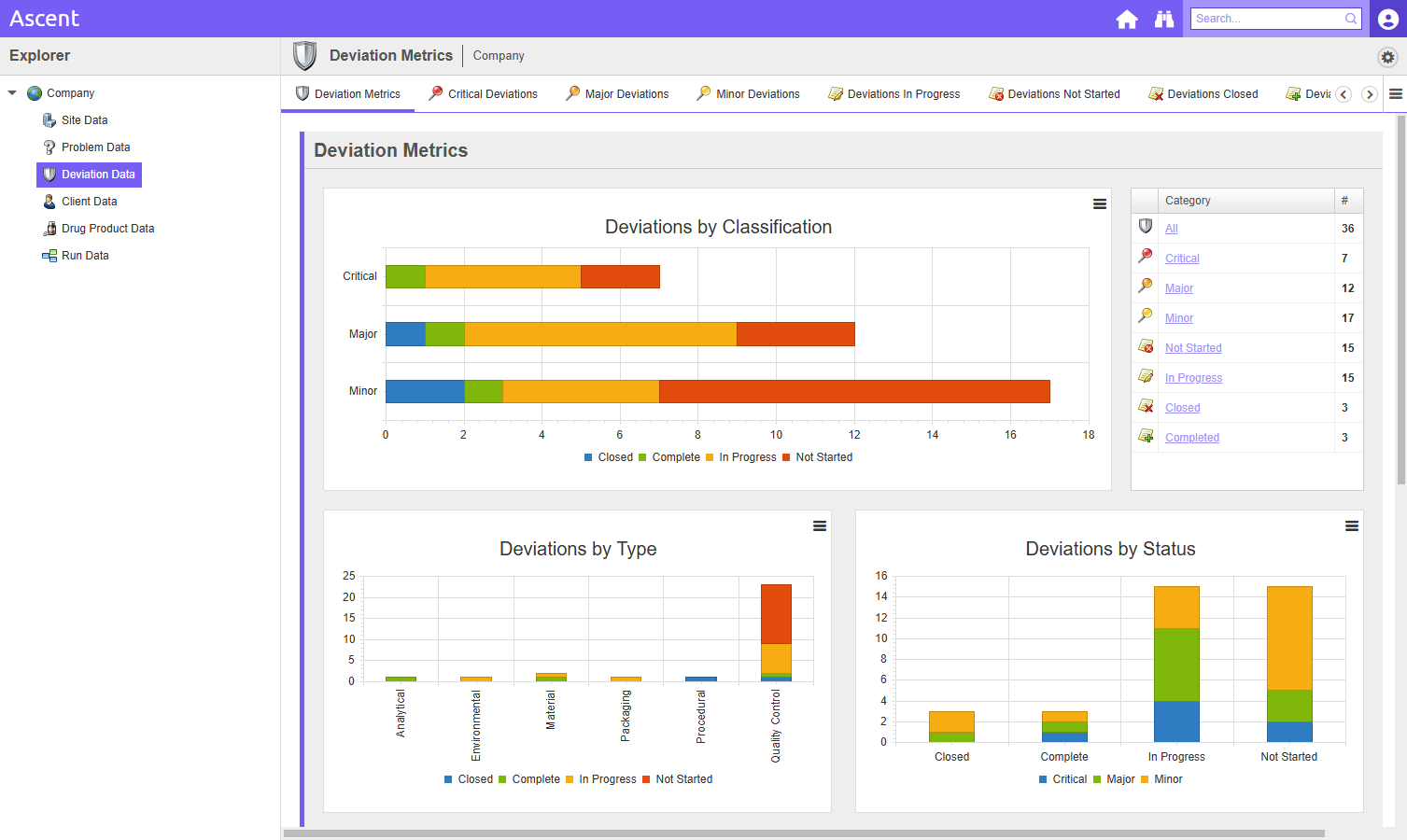Open the user profile icon
Screen dimensions: 1407x840
pyautogui.click(x=1388, y=19)
